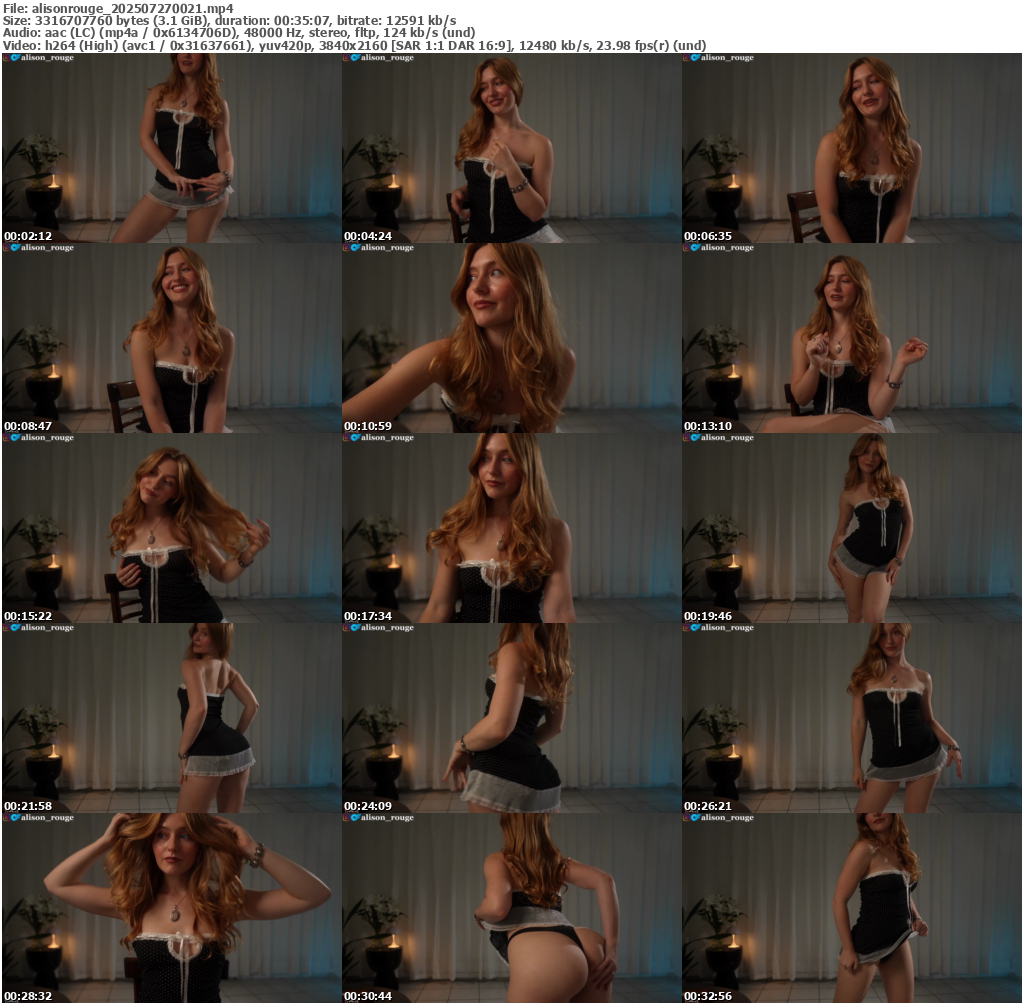Click the 00:19:46 thumbnail
Viewport: 1024px width, 1003px height.
852,528
